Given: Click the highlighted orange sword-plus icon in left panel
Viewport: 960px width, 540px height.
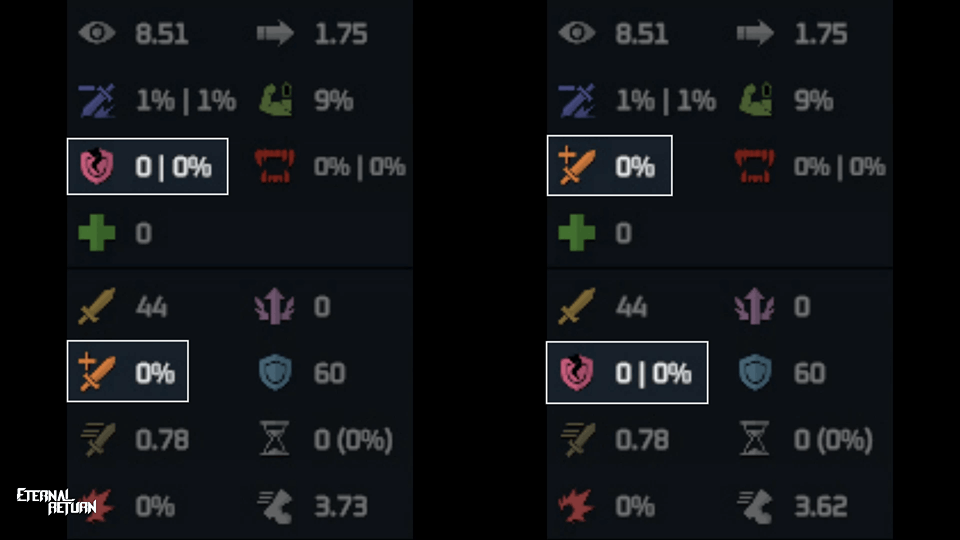Looking at the screenshot, I should 97,373.
